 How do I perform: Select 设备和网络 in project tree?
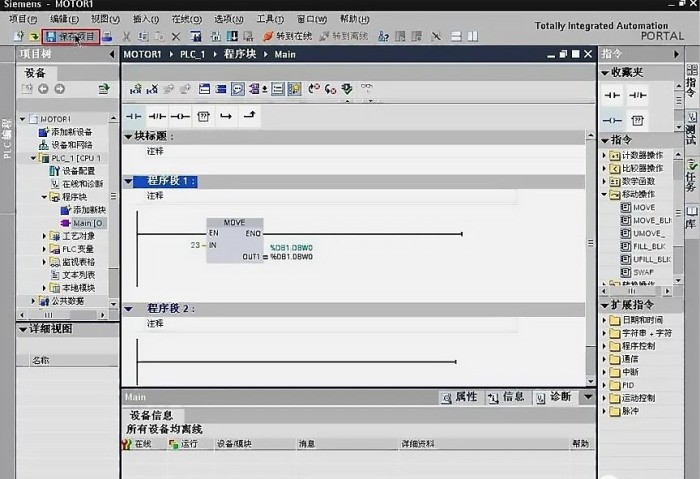66,145
